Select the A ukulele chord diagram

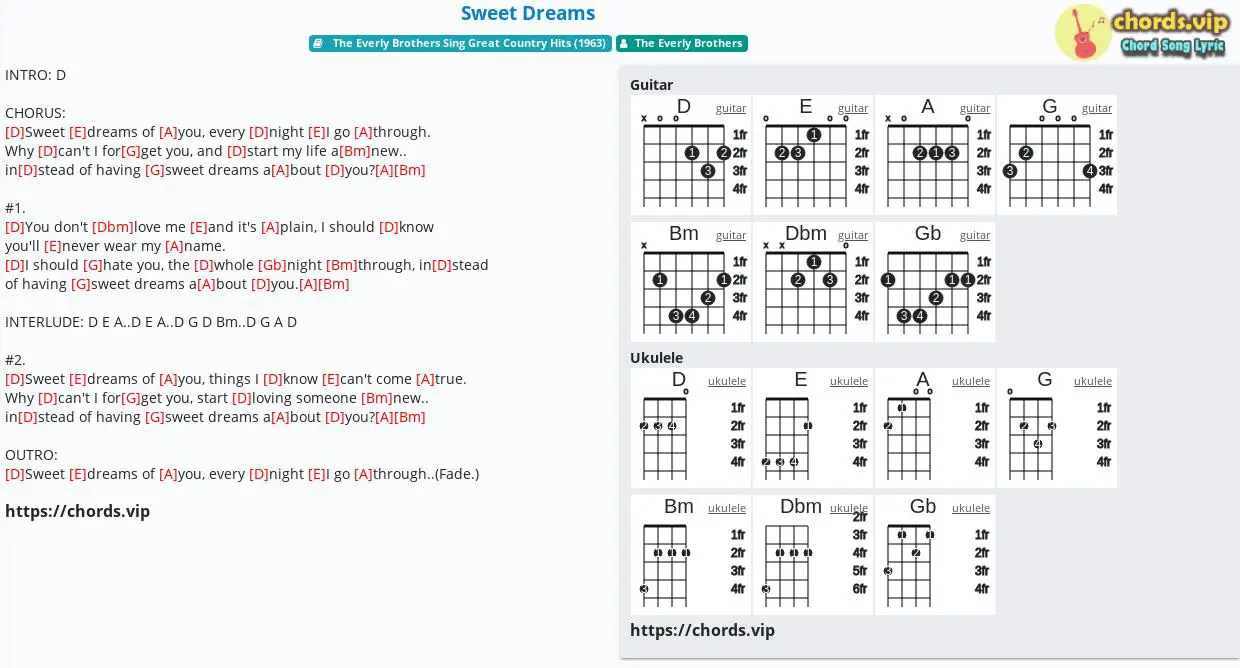pyautogui.click(x=935, y=428)
